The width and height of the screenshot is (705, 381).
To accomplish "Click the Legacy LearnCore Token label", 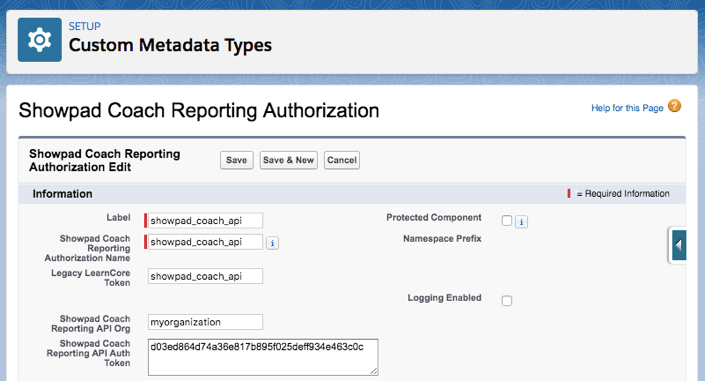I will click(90, 278).
